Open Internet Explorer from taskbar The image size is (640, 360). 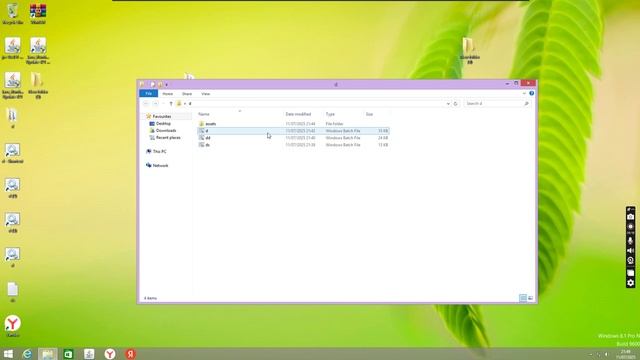pyautogui.click(x=27, y=354)
